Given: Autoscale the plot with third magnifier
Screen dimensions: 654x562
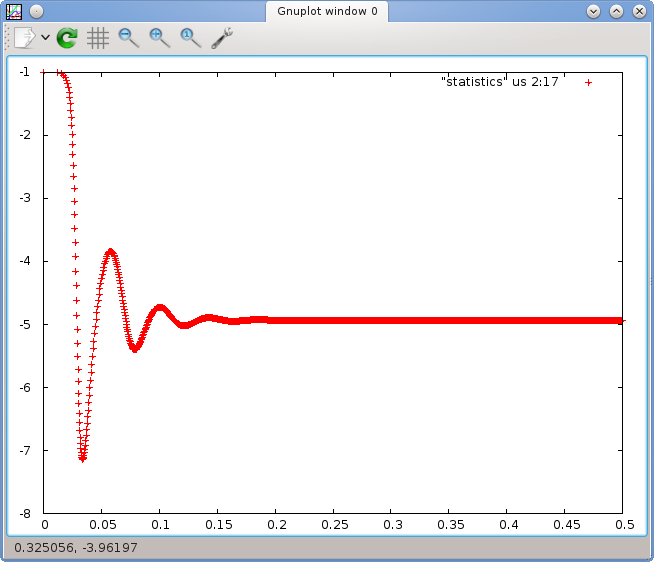Looking at the screenshot, I should 190,38.
